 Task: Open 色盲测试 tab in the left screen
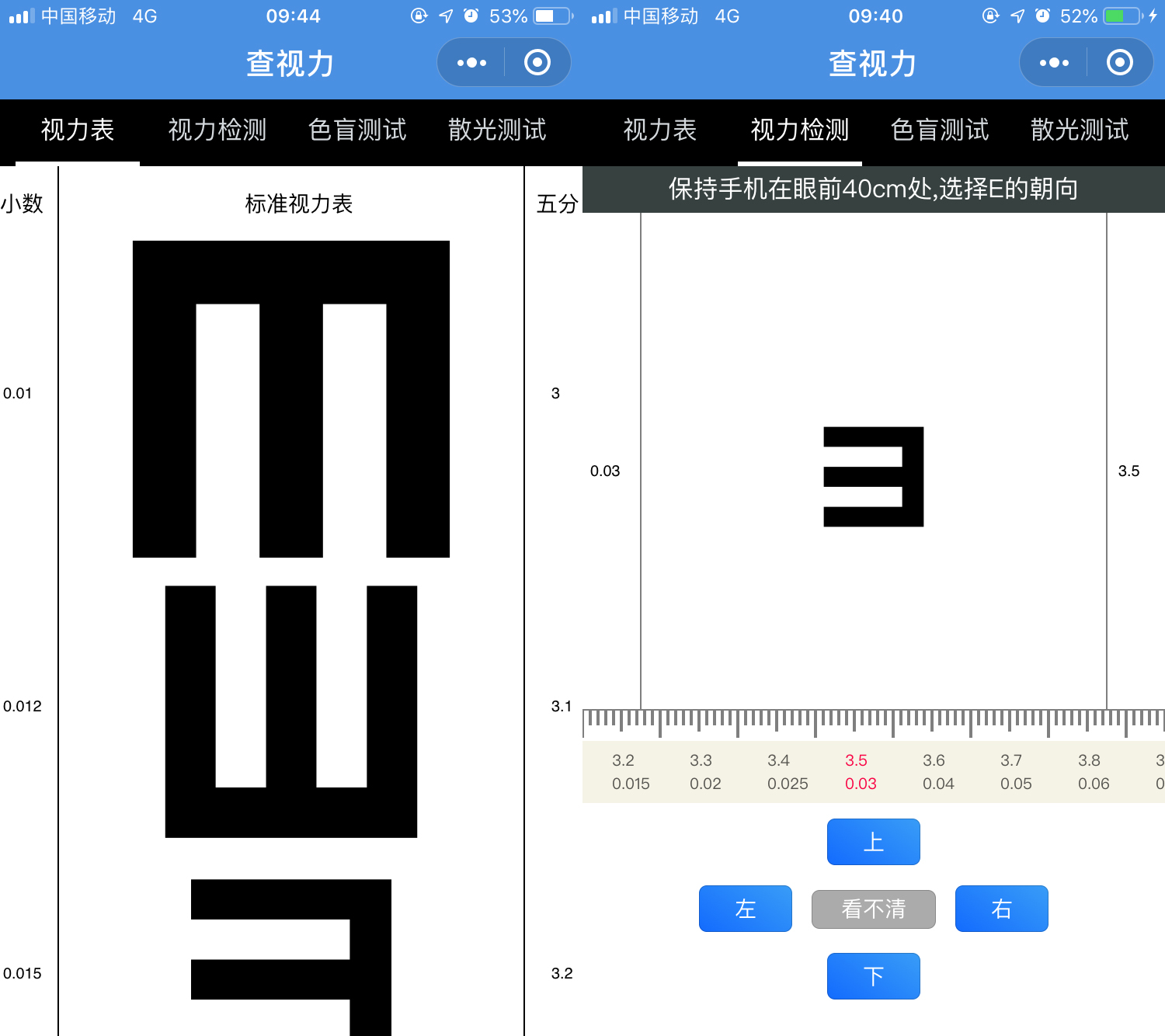point(357,130)
